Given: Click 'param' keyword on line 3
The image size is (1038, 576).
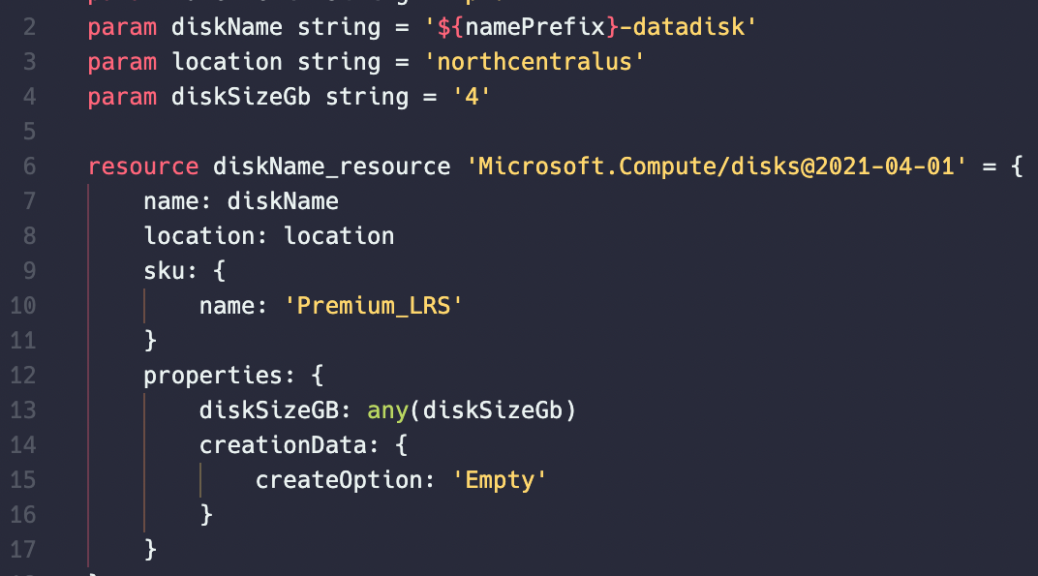Looking at the screenshot, I should click(x=122, y=63).
